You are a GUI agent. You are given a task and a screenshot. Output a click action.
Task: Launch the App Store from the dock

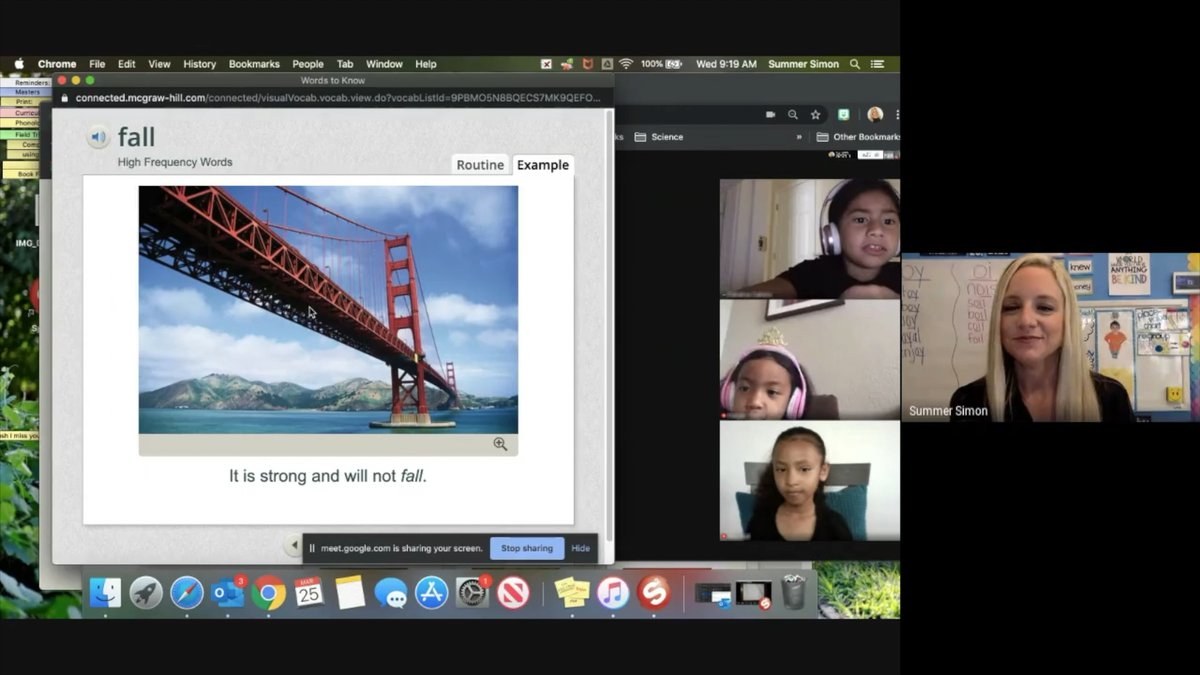(431, 593)
